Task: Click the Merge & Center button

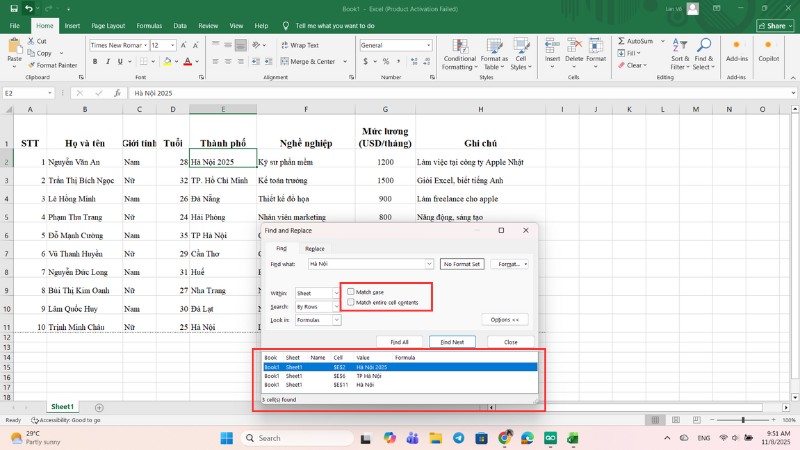Action: point(312,62)
